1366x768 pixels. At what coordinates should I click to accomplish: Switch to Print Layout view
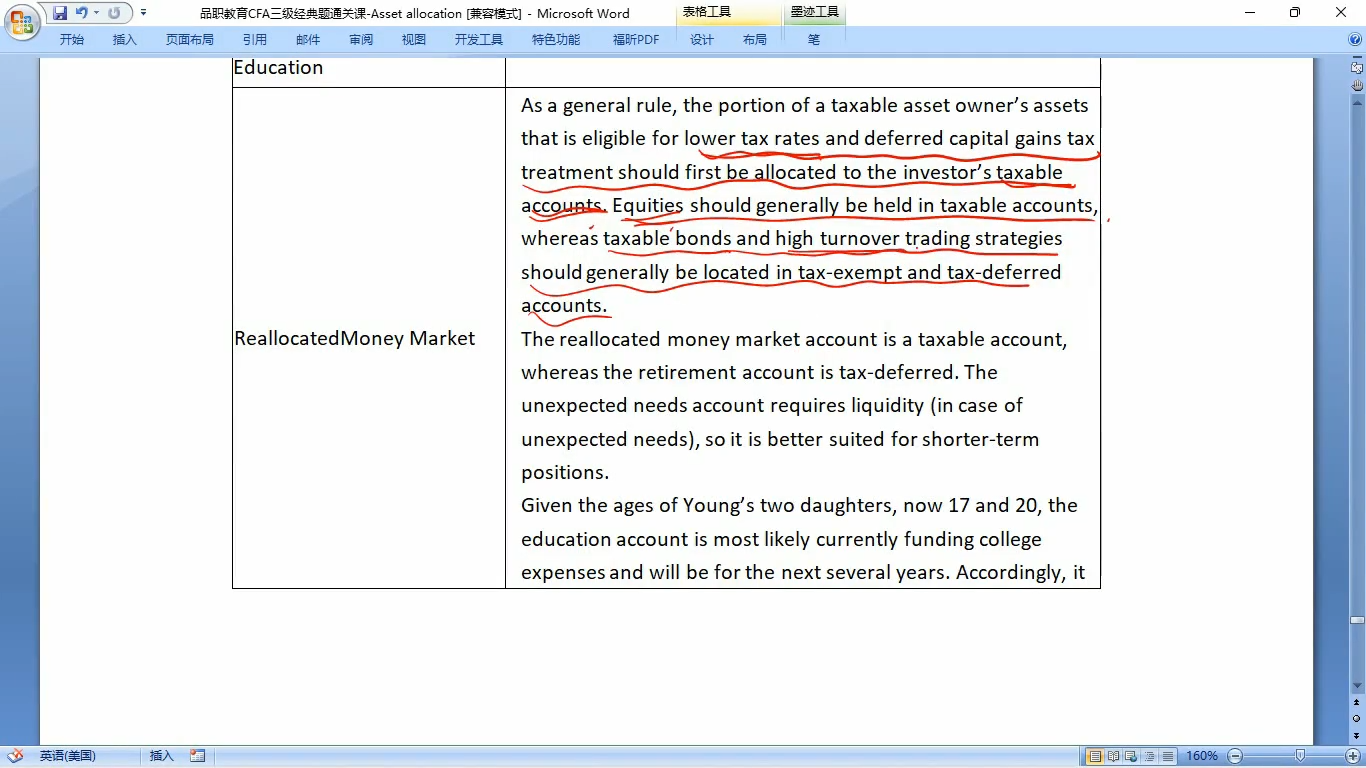1095,756
